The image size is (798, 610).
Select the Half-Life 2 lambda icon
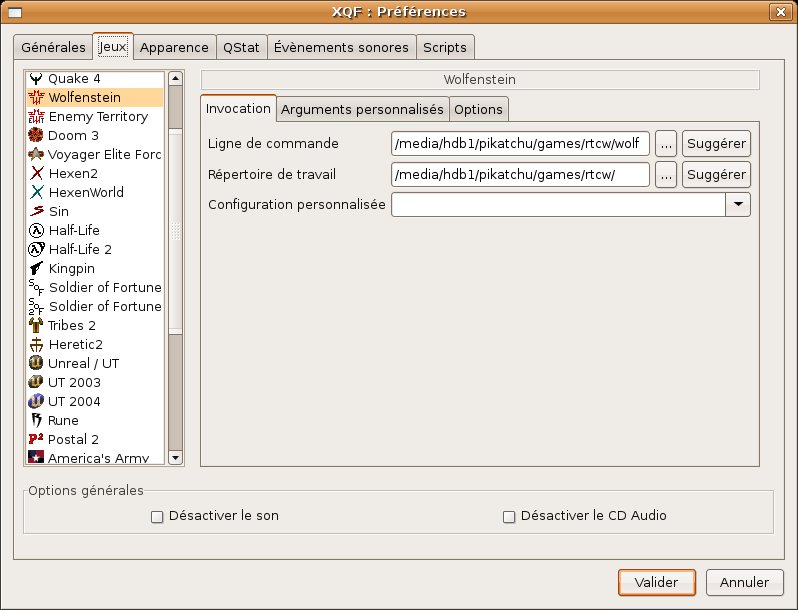point(36,250)
